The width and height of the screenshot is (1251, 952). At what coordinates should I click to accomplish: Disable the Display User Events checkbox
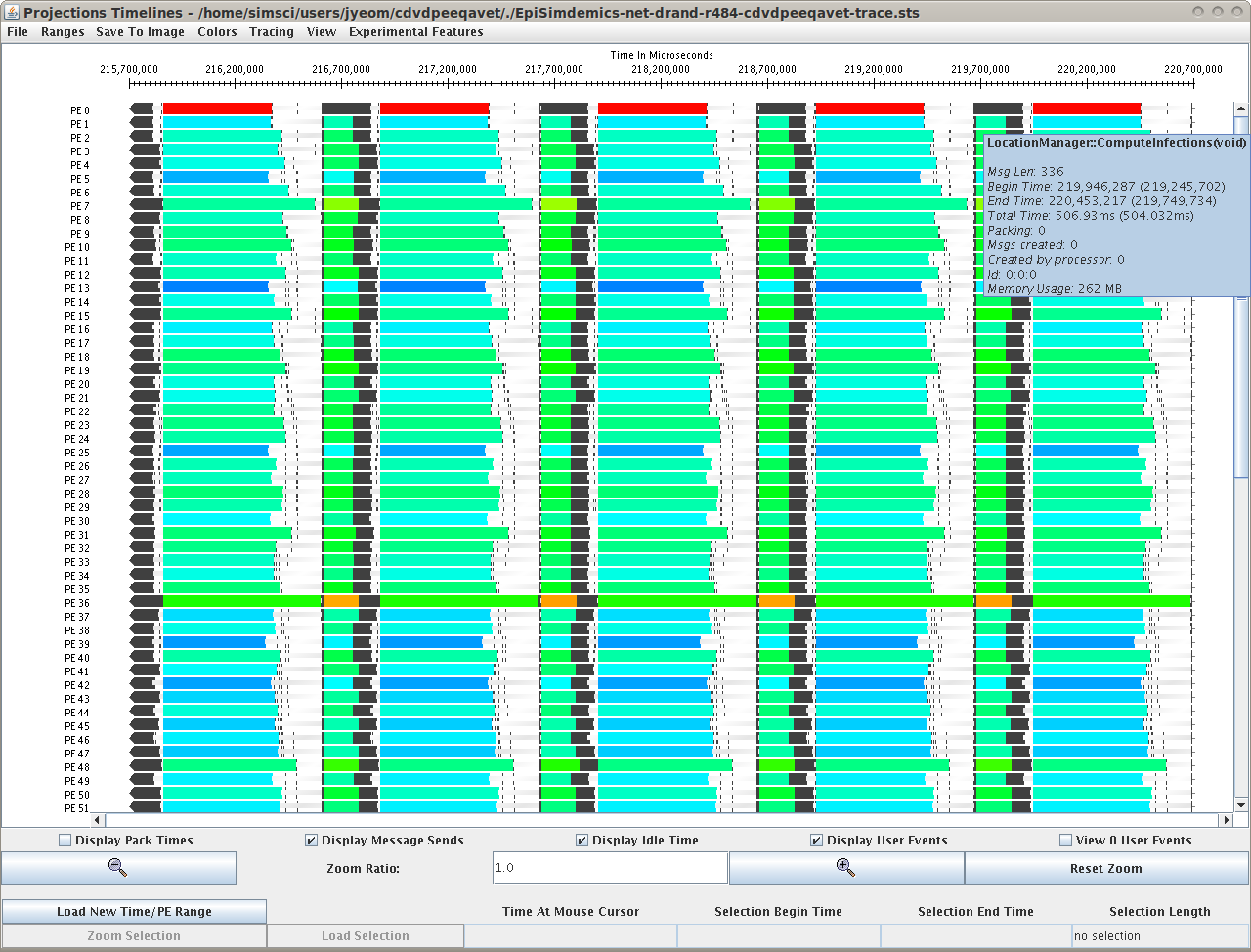817,841
